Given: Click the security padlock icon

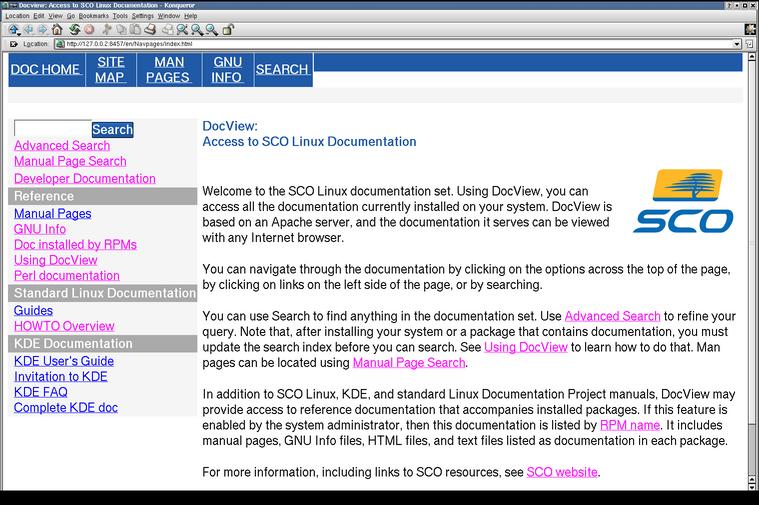Looking at the screenshot, I should (228, 30).
